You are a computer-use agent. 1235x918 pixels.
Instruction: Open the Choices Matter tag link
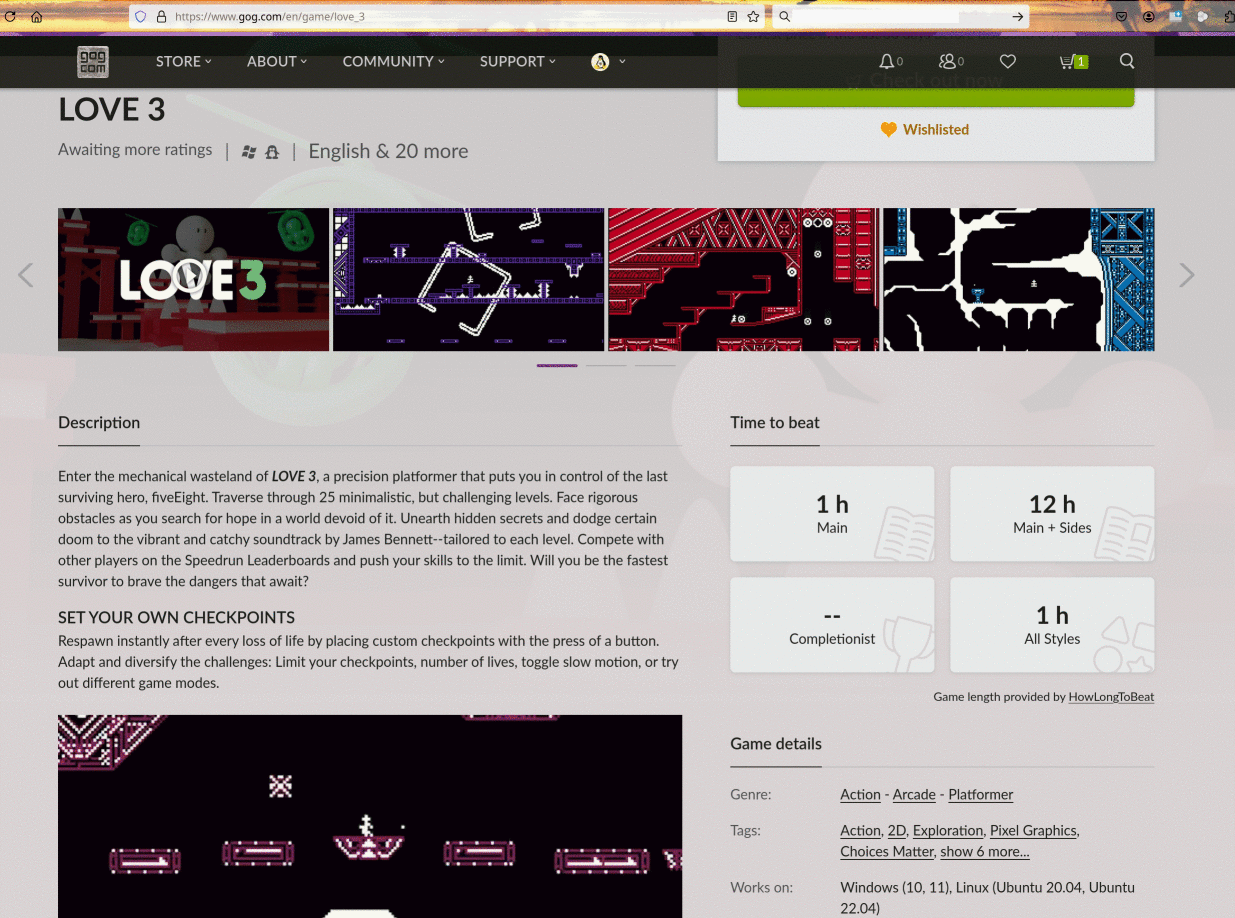pos(887,852)
